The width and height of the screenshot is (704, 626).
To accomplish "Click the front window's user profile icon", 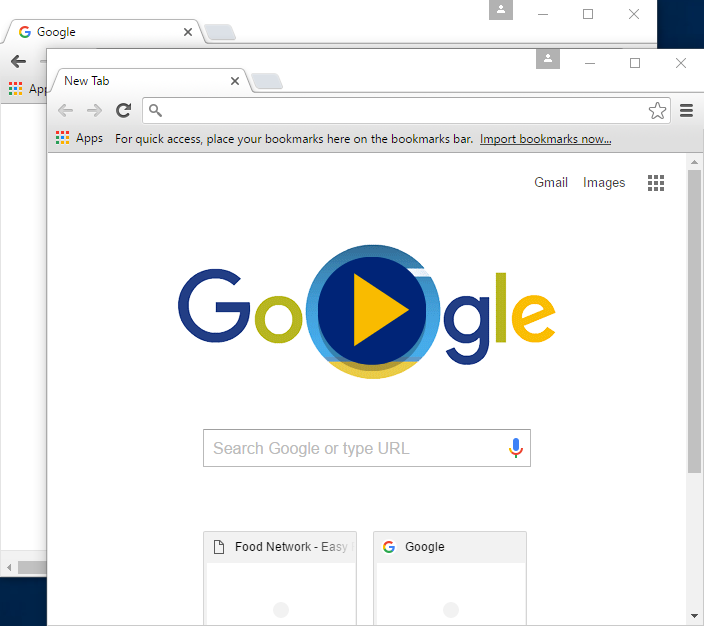I will tap(547, 59).
